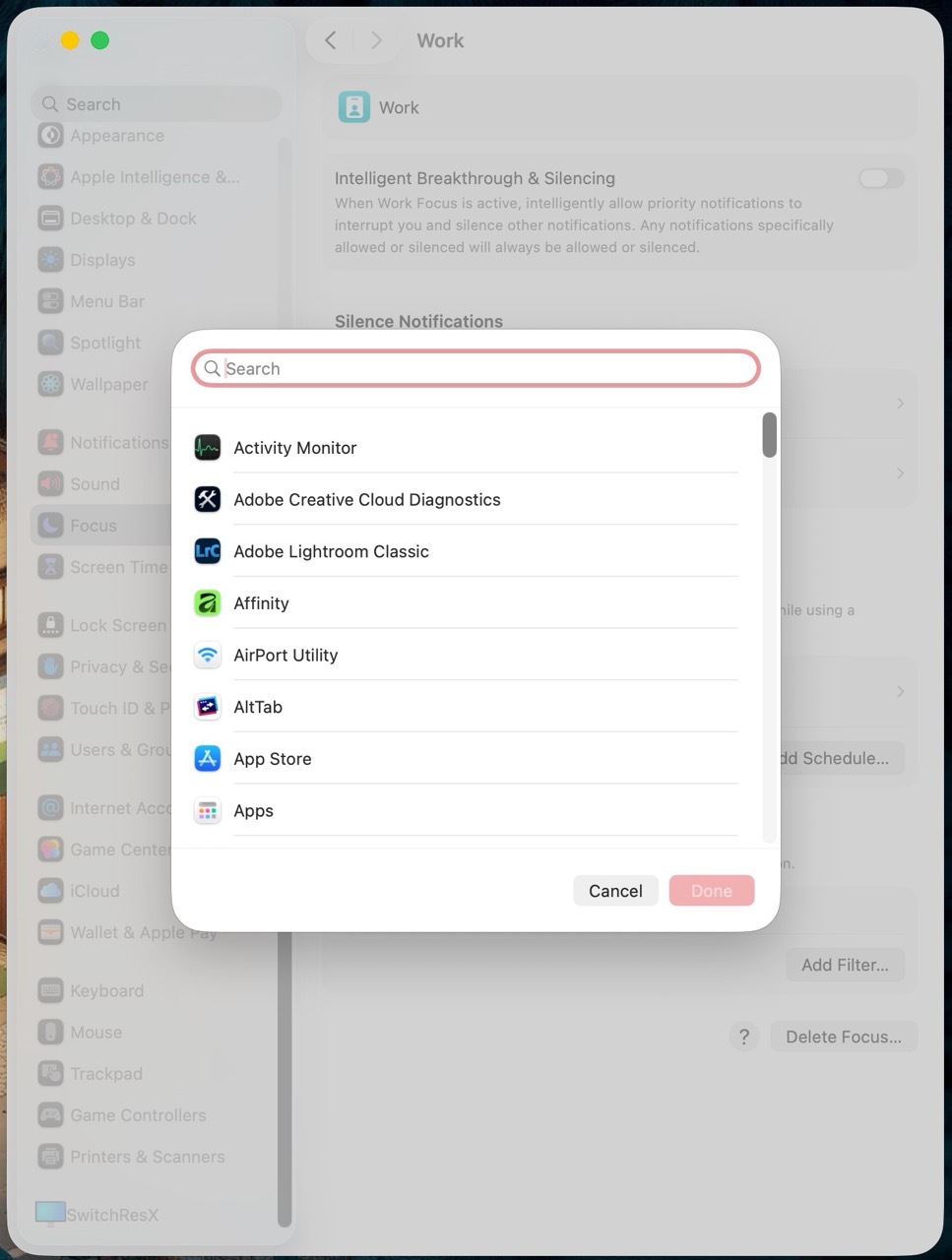Select the AirPort Utility Wi-Fi icon

pos(208,656)
